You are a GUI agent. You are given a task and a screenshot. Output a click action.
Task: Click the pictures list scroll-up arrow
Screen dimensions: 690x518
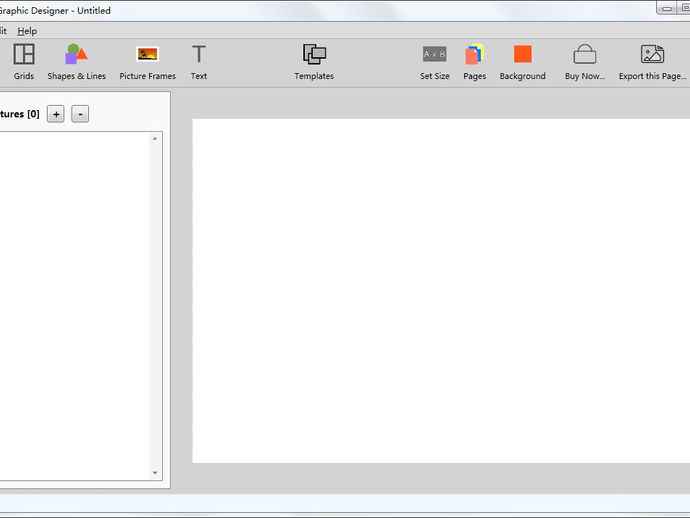pyautogui.click(x=155, y=139)
